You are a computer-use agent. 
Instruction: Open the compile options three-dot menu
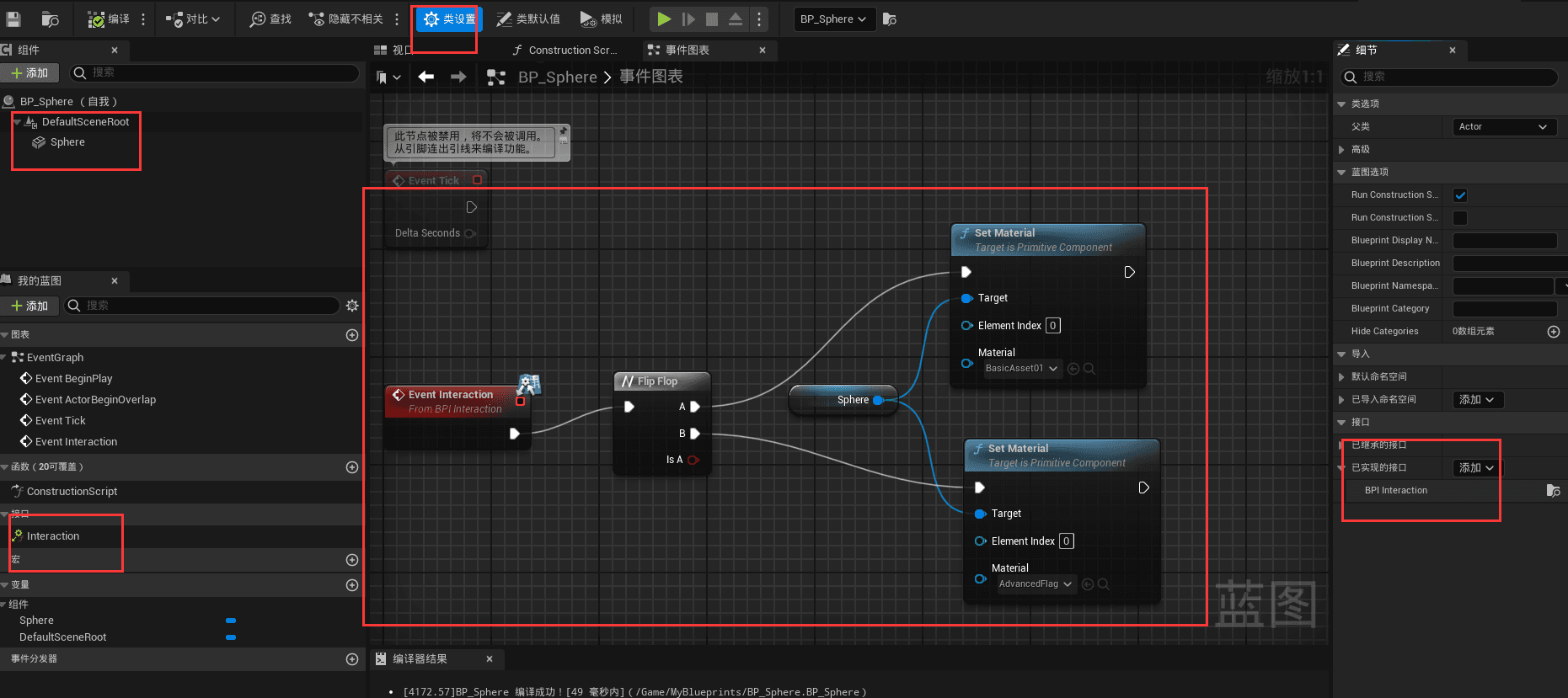click(x=143, y=19)
